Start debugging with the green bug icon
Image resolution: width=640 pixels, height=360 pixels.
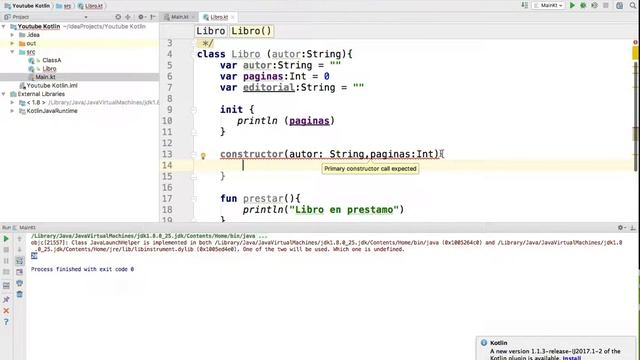[583, 5]
